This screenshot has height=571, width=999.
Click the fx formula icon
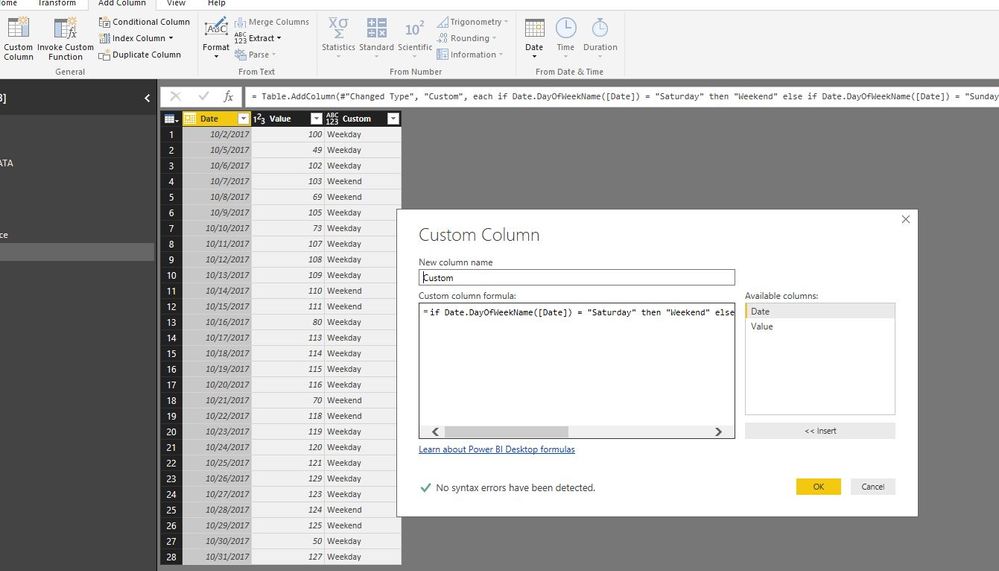point(228,96)
